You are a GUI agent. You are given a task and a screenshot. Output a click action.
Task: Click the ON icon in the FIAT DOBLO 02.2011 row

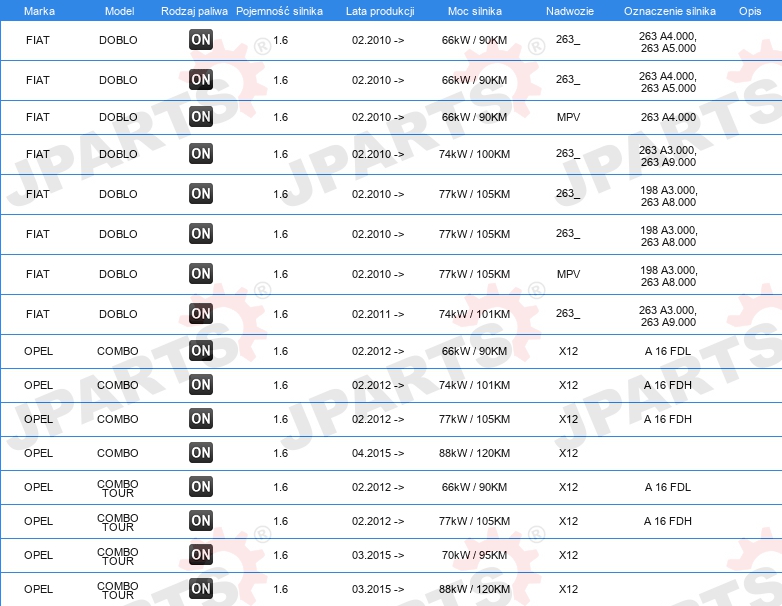[x=201, y=314]
